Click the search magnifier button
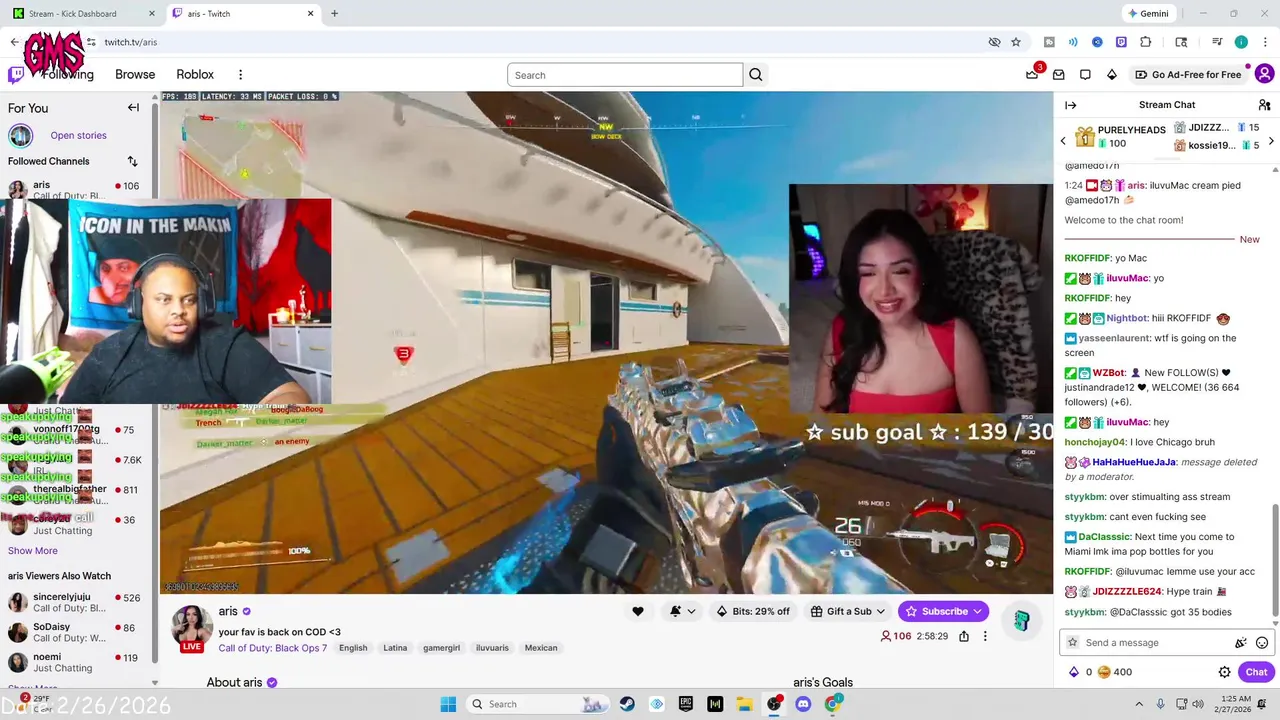The width and height of the screenshot is (1280, 720). tap(756, 75)
